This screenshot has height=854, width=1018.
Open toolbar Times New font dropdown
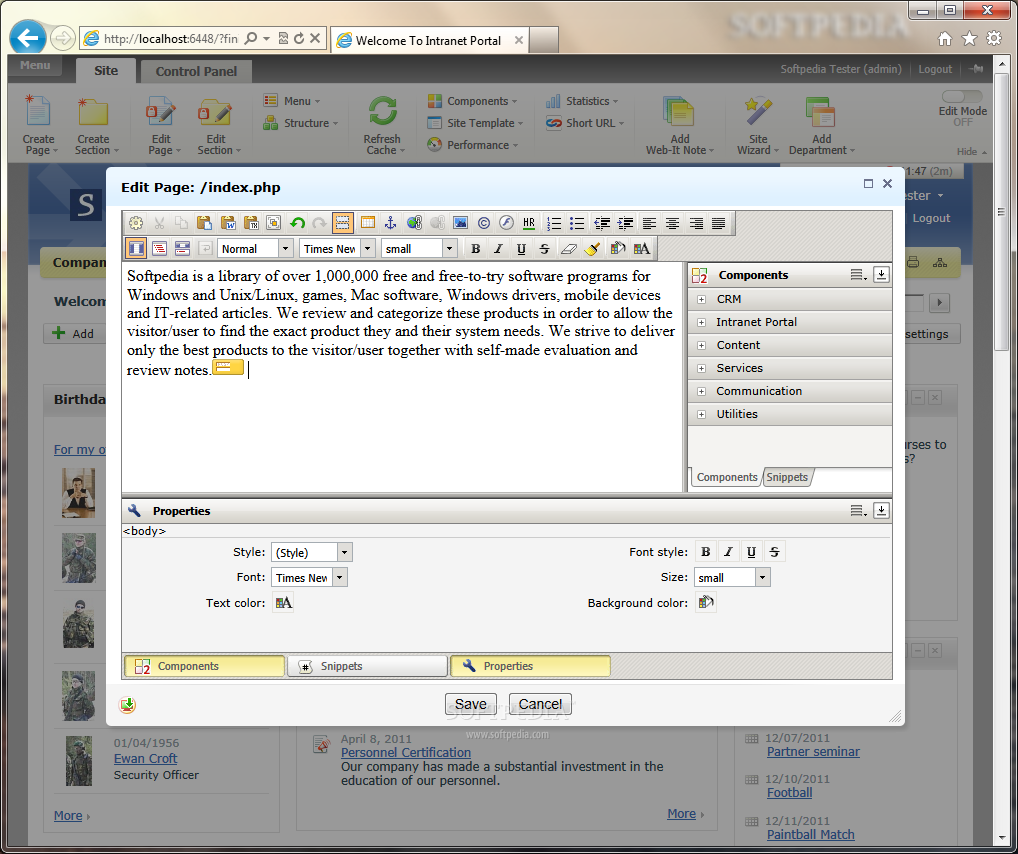[x=338, y=249]
